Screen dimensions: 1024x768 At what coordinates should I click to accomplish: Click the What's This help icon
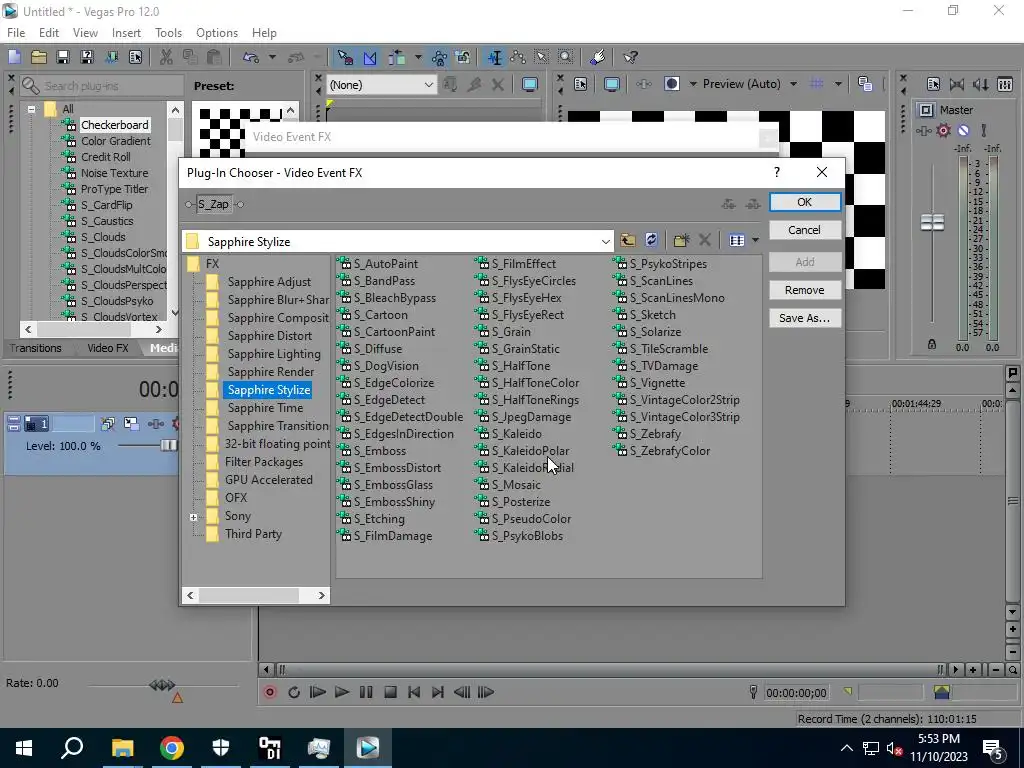point(630,57)
